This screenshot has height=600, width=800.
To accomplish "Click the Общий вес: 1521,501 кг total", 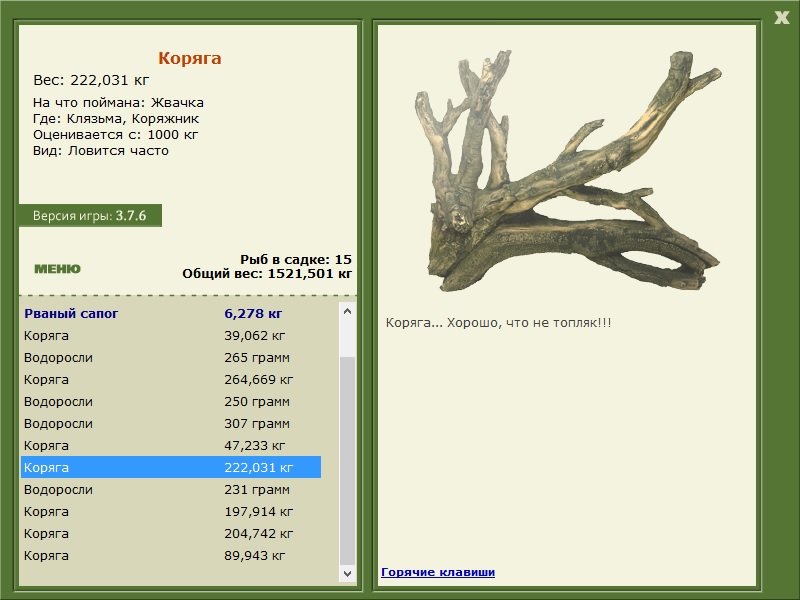I will click(x=267, y=273).
